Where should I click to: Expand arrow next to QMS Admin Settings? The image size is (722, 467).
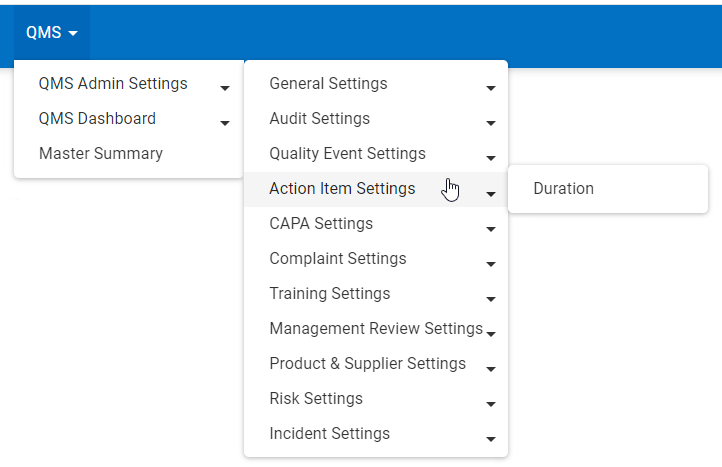(x=225, y=88)
